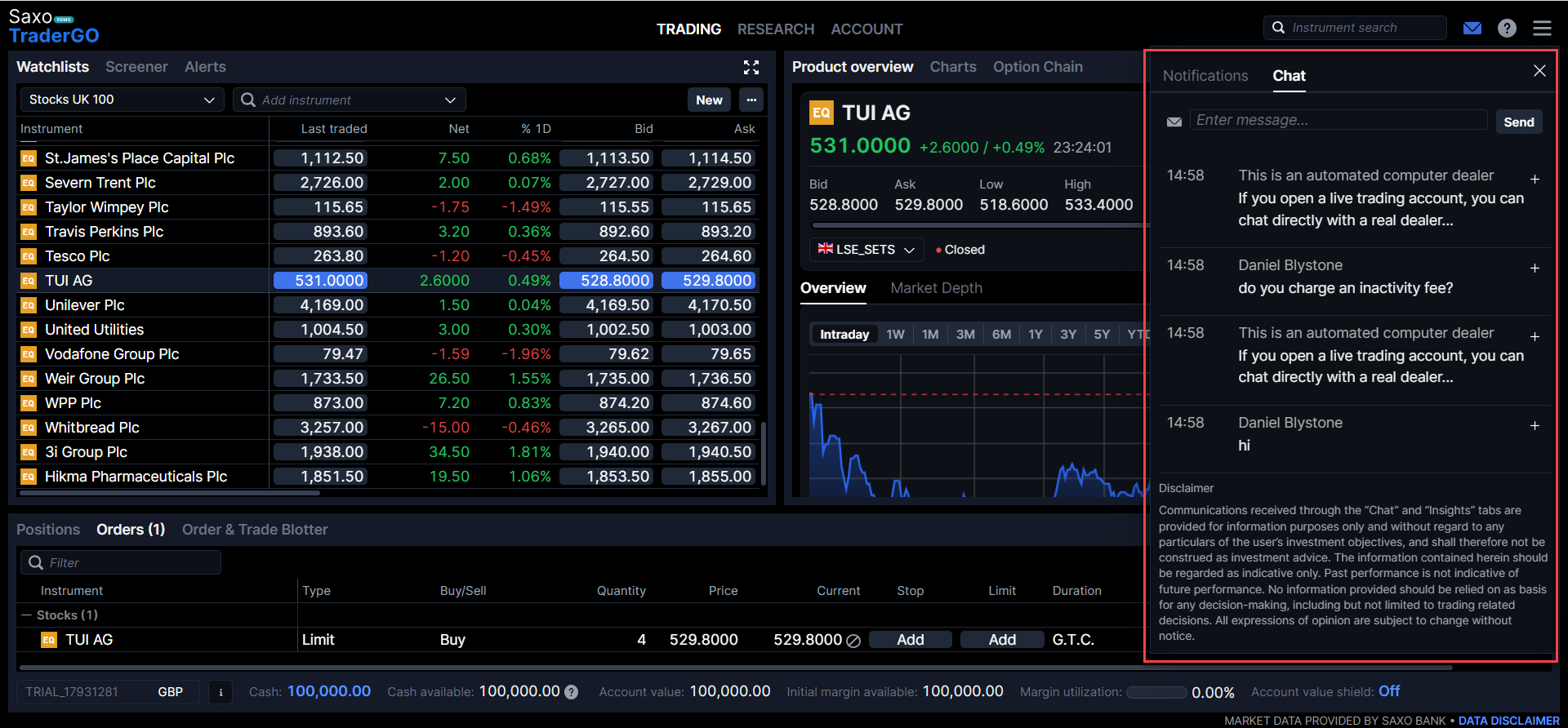This screenshot has width=1568, height=728.
Task: Add a Limit to the TUI AG order
Action: 1002,640
